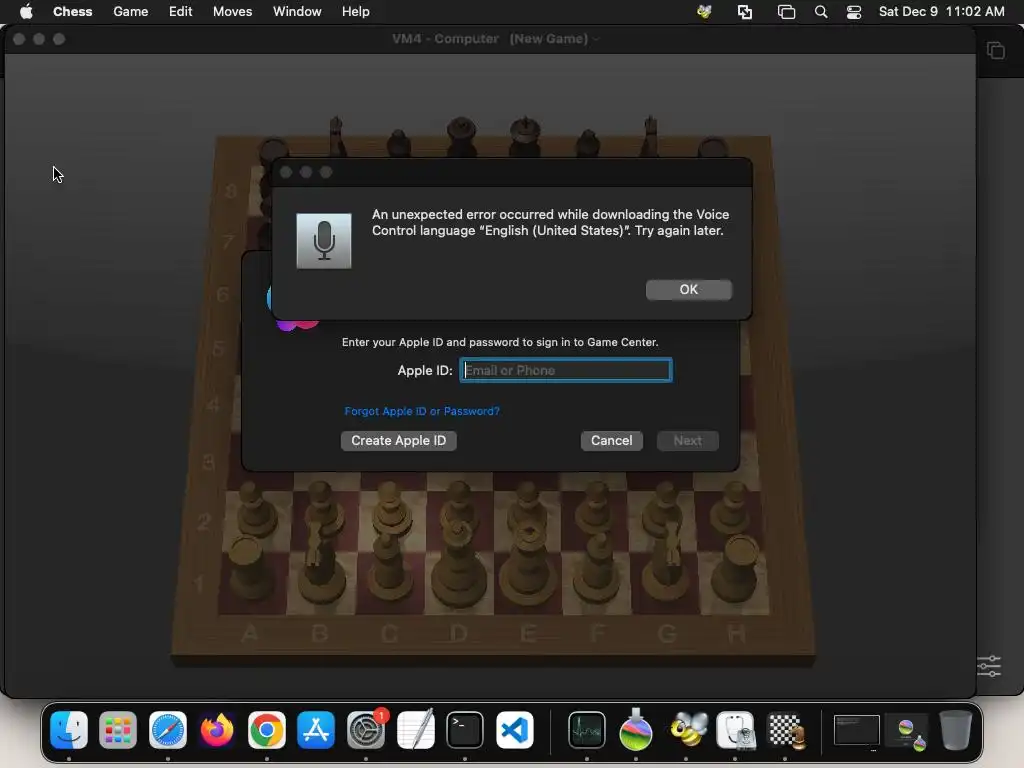Open TextEdit from the Dock
1024x768 pixels.
tap(415, 729)
